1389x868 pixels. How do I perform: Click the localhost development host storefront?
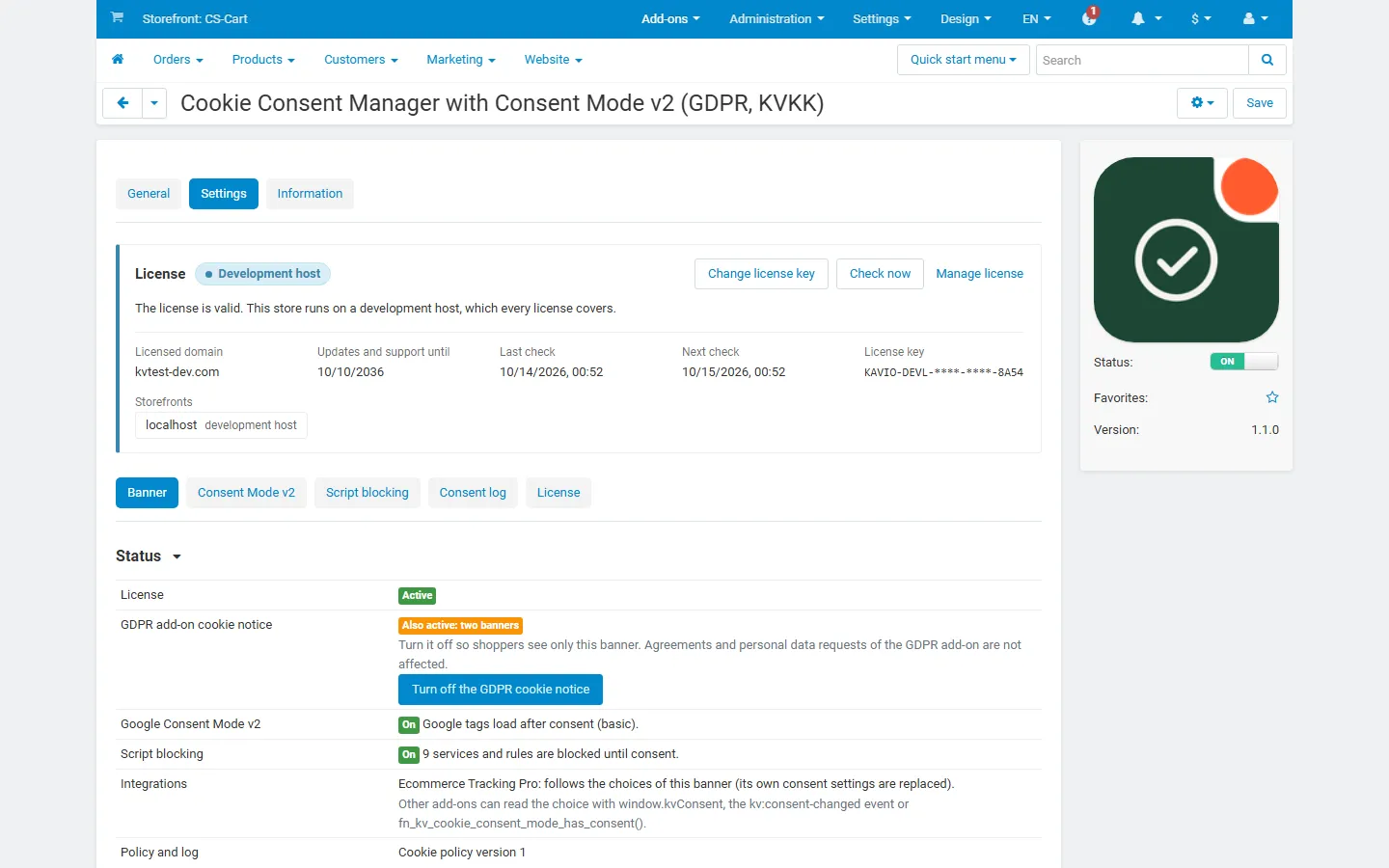pos(221,425)
